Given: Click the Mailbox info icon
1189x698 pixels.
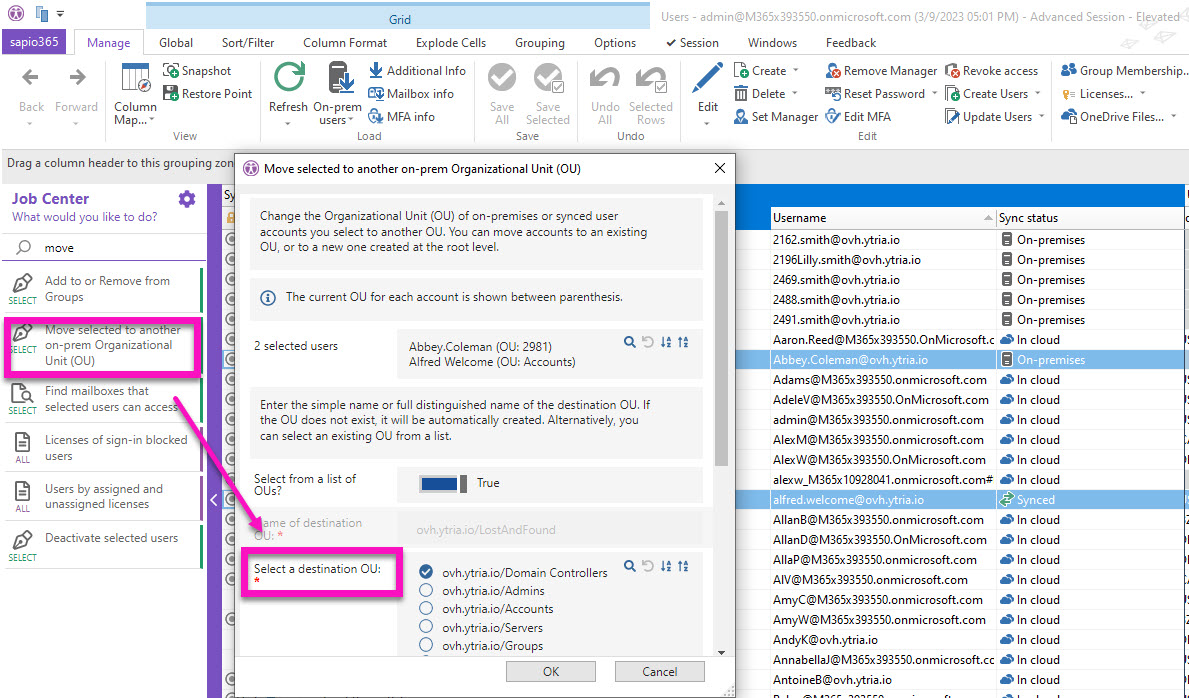Looking at the screenshot, I should [x=376, y=94].
